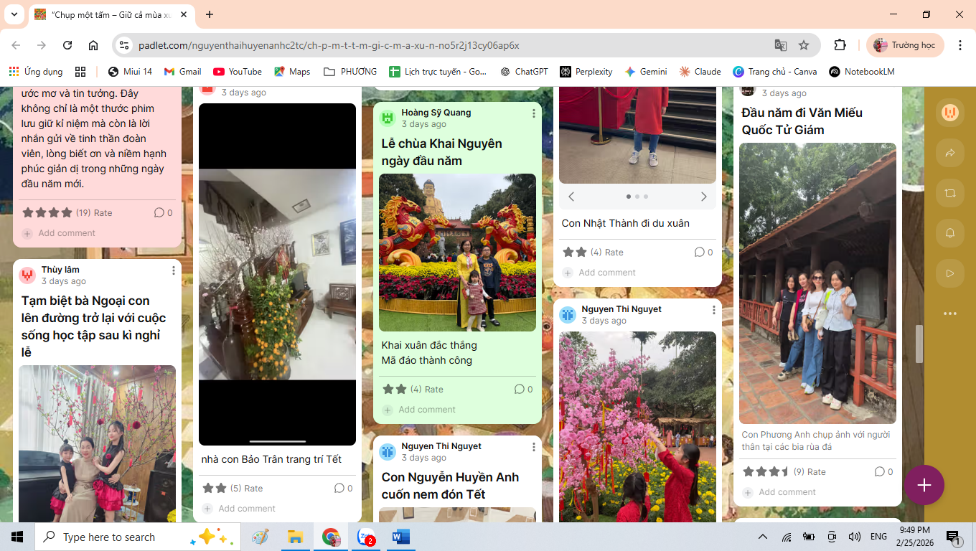Click the remake icon in Padlet sidebar
Image resolution: width=976 pixels, height=551 pixels.
click(949, 193)
